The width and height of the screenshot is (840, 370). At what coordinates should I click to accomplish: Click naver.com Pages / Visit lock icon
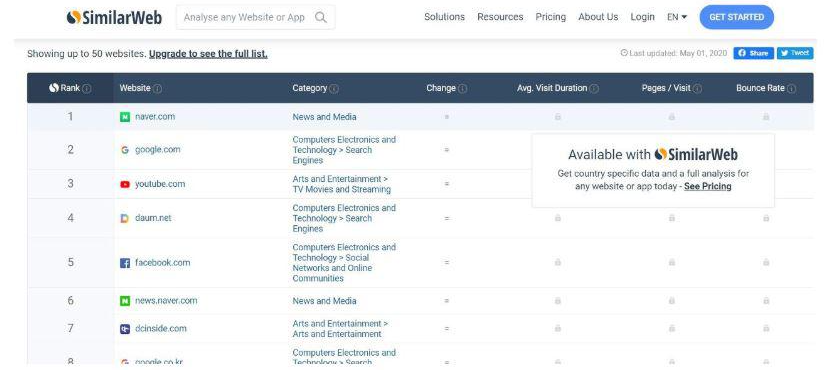pyautogui.click(x=672, y=116)
